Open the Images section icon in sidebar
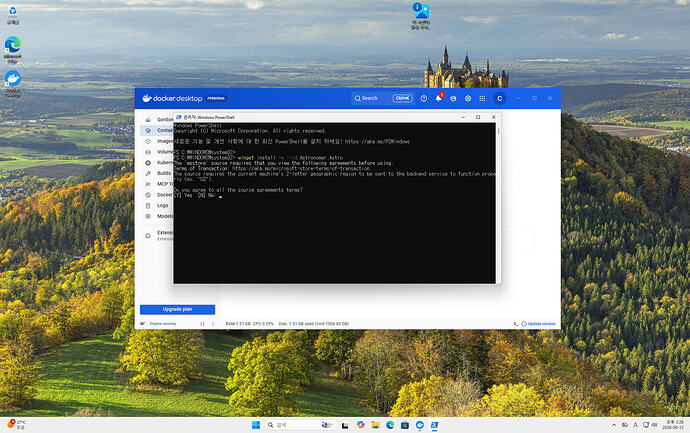The image size is (690, 433). [x=148, y=141]
